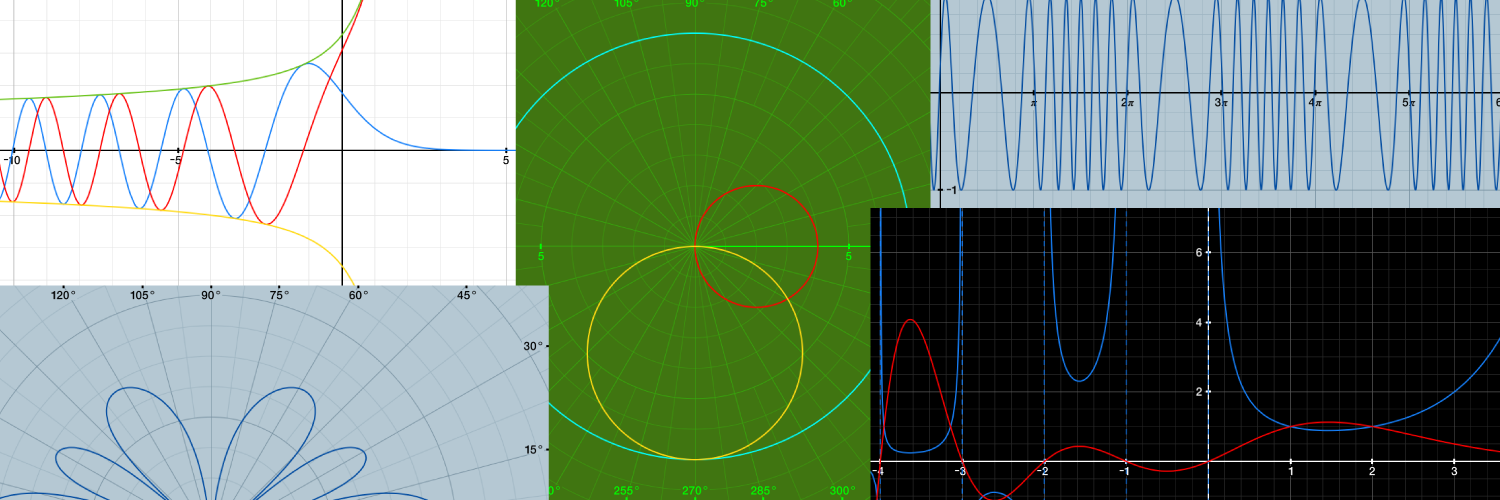The image size is (1500, 500).
Task: Click the -3 label on the black graph's x-axis
Action: 960,470
